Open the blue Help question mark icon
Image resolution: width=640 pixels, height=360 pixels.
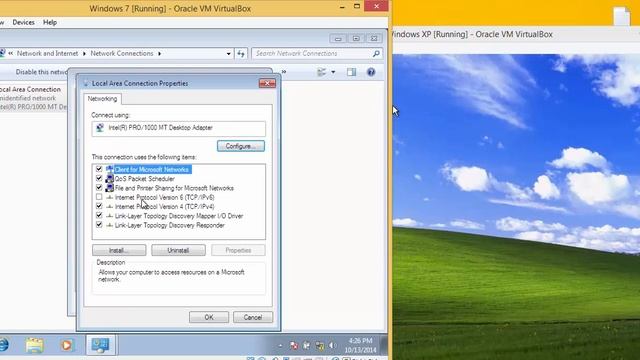[371, 72]
